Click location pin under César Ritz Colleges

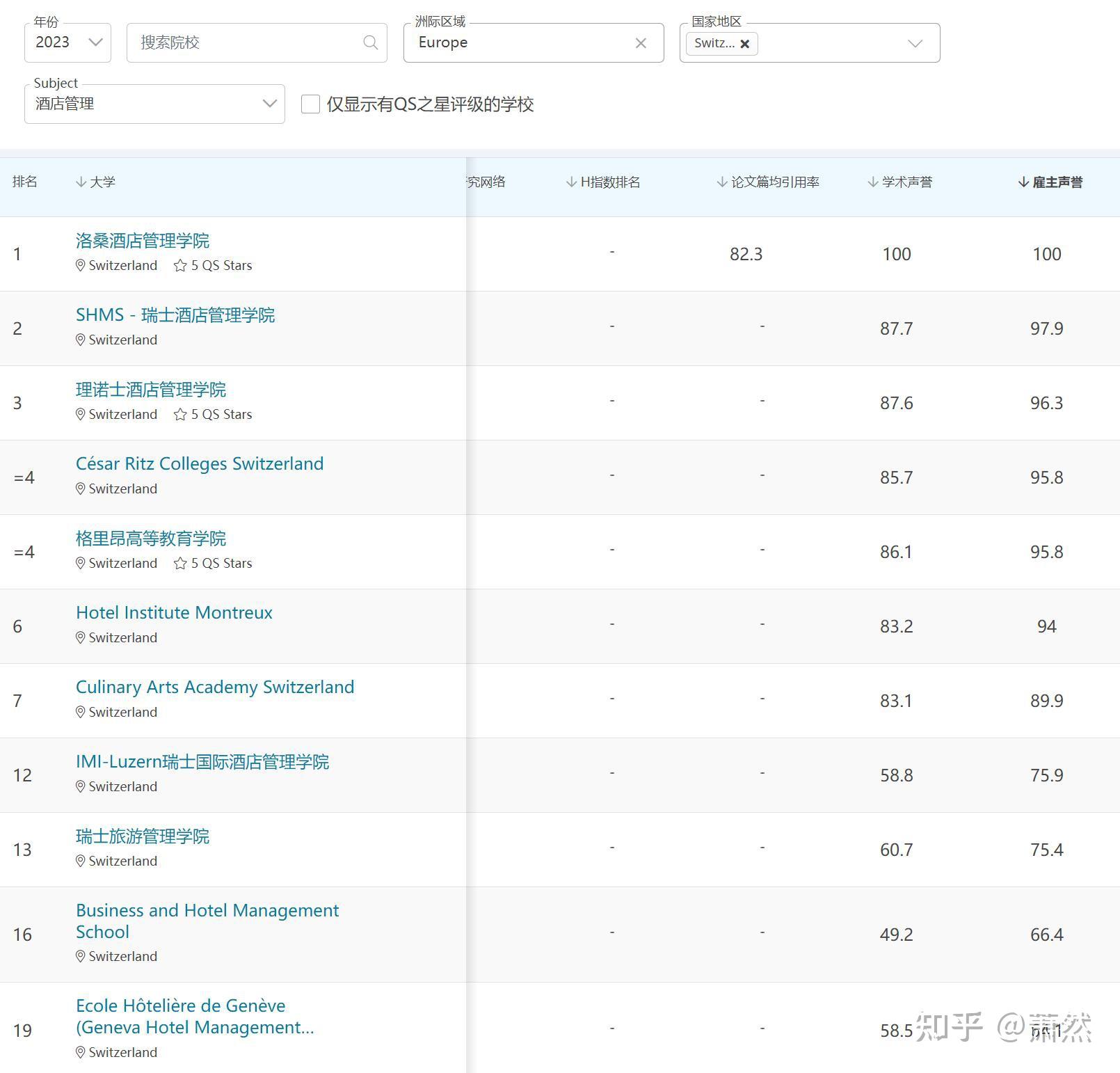point(81,488)
